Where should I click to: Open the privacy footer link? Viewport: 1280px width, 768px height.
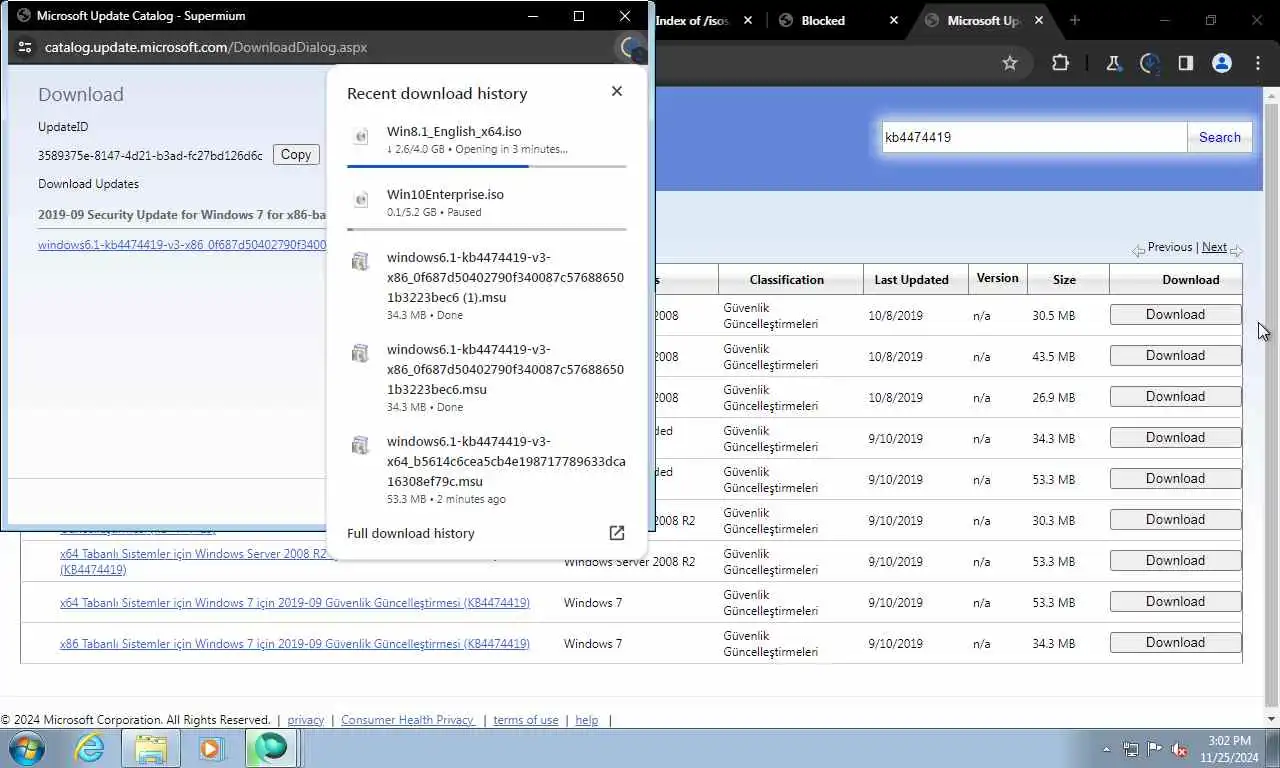(x=306, y=720)
